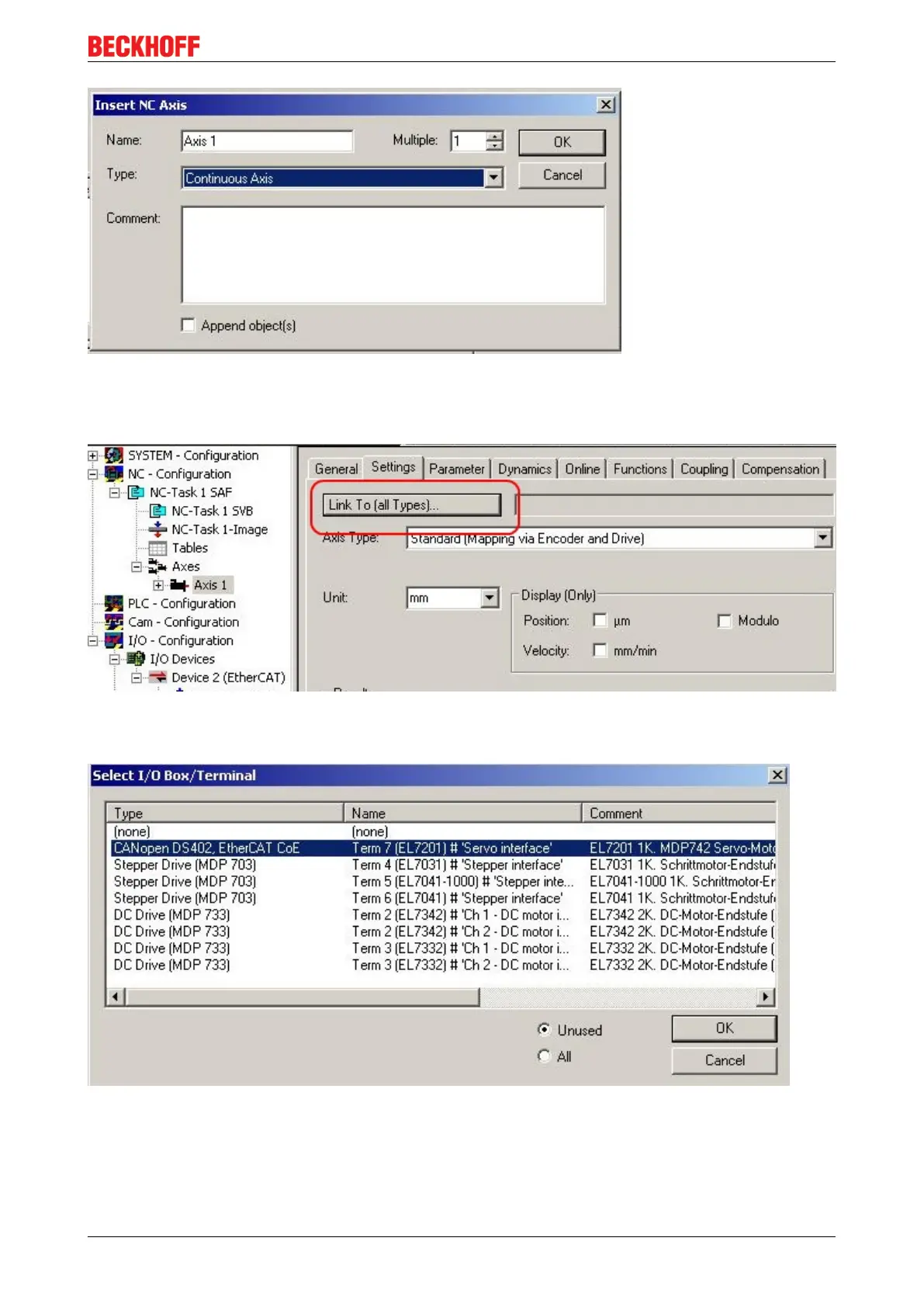Image resolution: width=924 pixels, height=1307 pixels.
Task: Open the Compensation tab
Action: [x=780, y=469]
